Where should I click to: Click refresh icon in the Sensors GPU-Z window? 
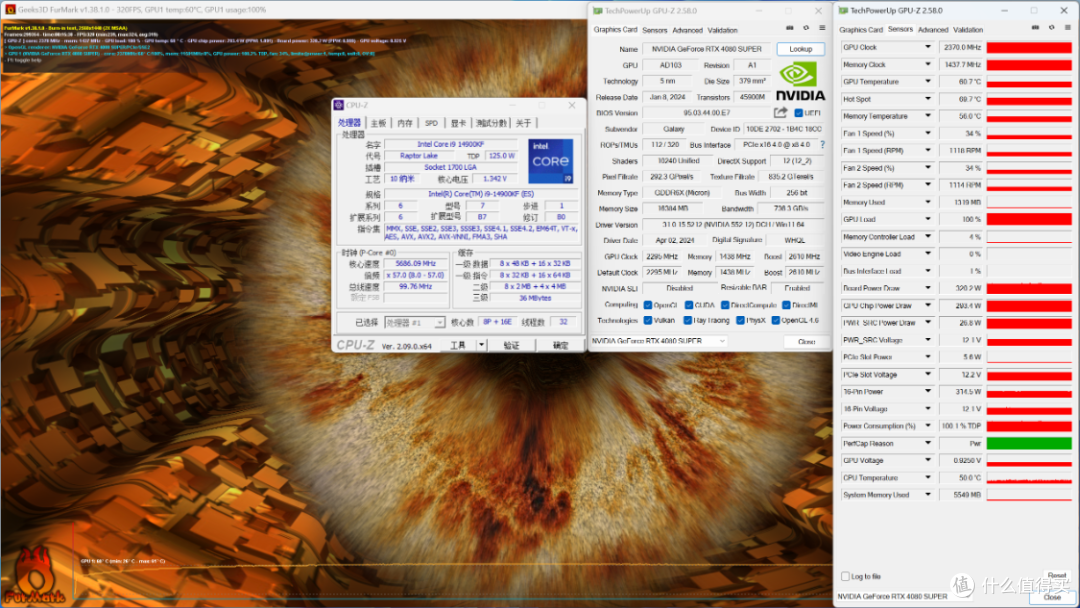(x=1052, y=28)
